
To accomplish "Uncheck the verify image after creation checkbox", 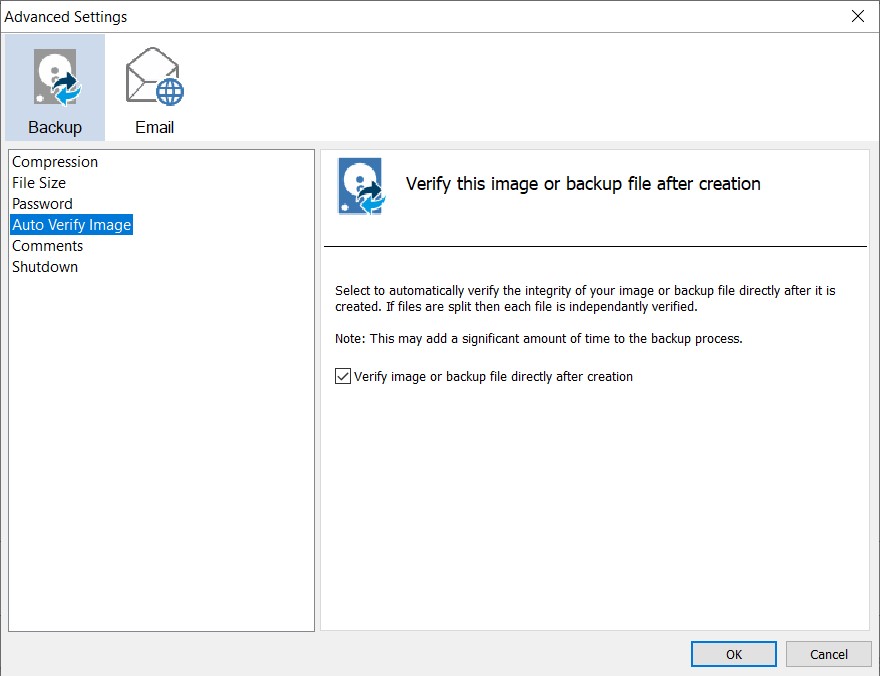I will click(343, 376).
